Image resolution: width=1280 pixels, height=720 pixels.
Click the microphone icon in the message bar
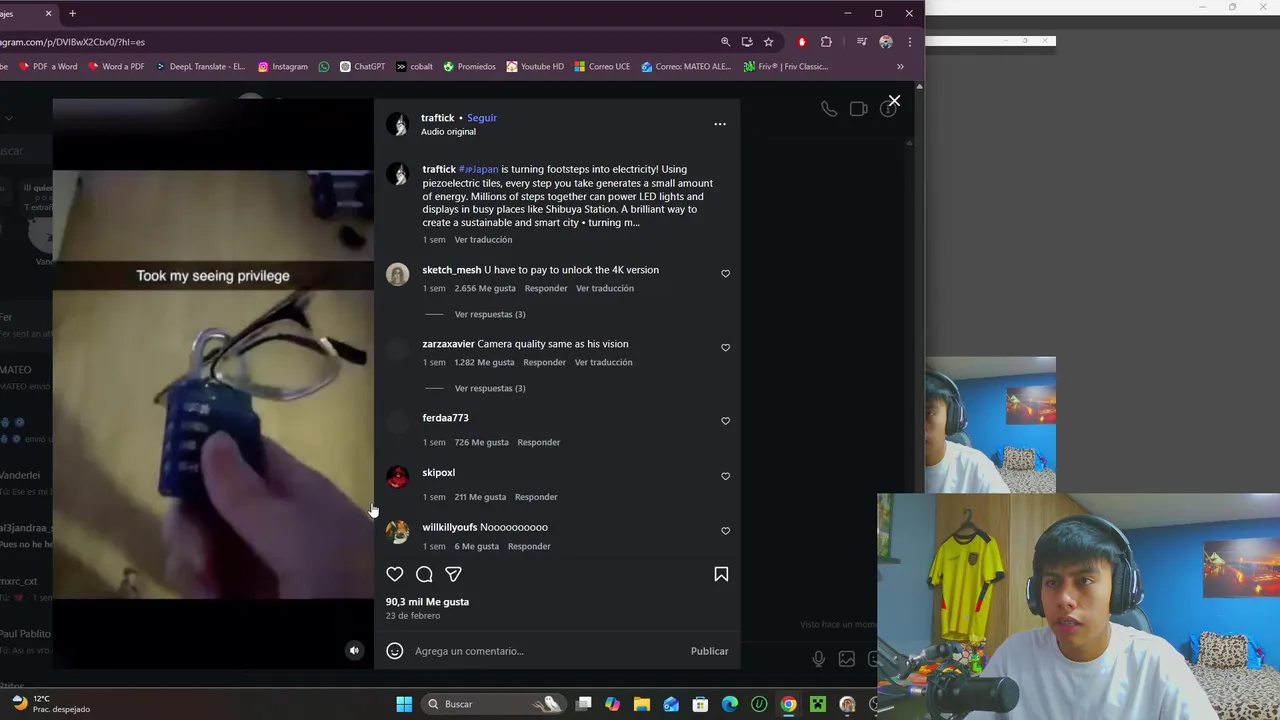818,658
